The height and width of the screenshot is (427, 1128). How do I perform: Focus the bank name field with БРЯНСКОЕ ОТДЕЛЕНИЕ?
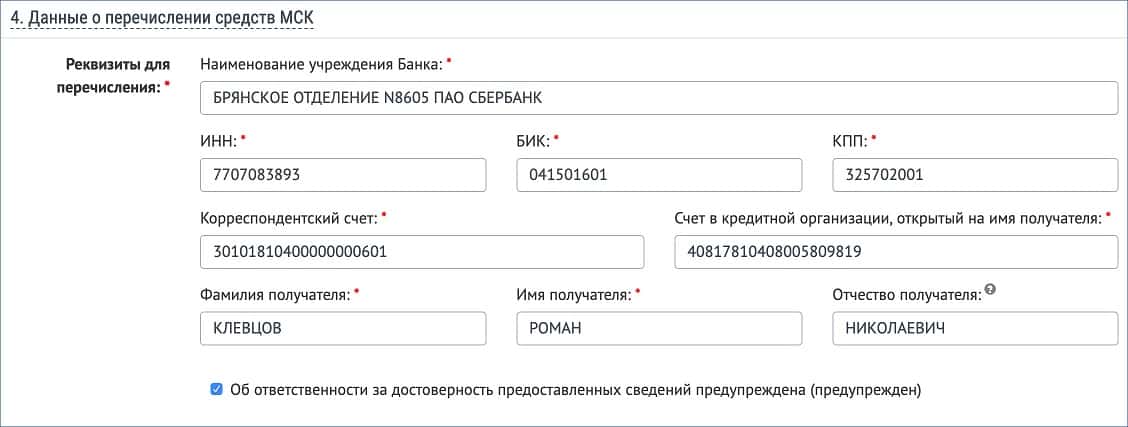click(x=658, y=98)
